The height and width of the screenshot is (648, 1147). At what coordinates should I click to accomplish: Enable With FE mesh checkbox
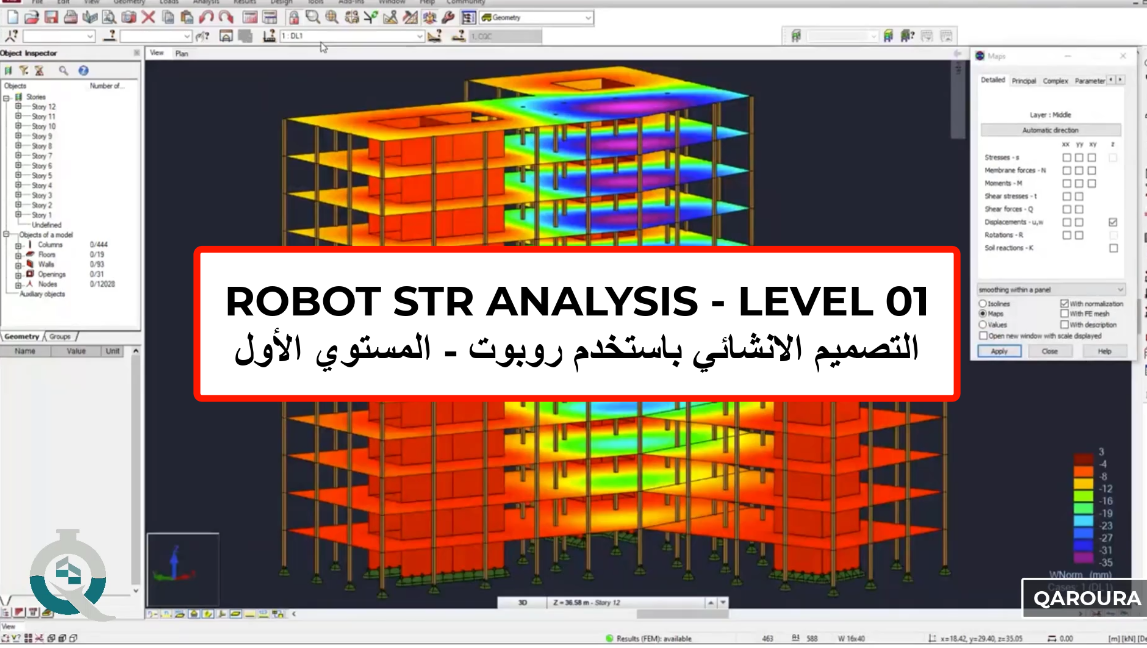pos(1064,314)
